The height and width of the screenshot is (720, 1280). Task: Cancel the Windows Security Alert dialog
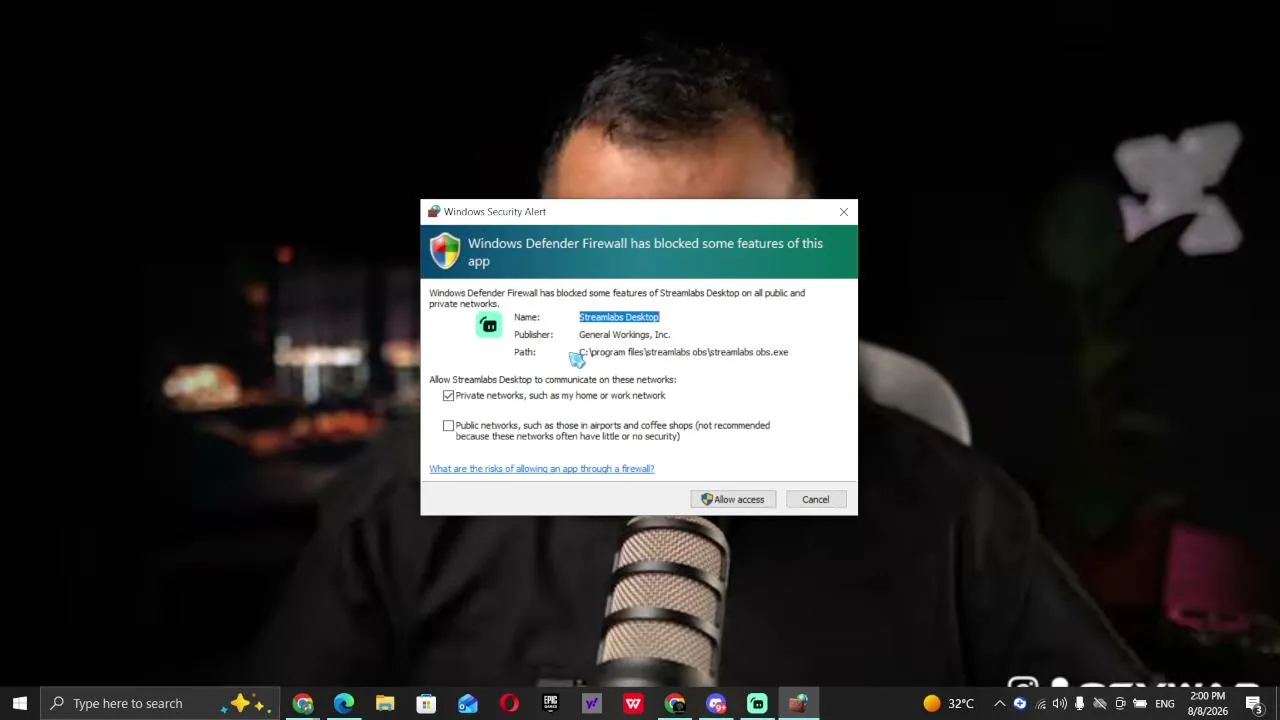815,500
